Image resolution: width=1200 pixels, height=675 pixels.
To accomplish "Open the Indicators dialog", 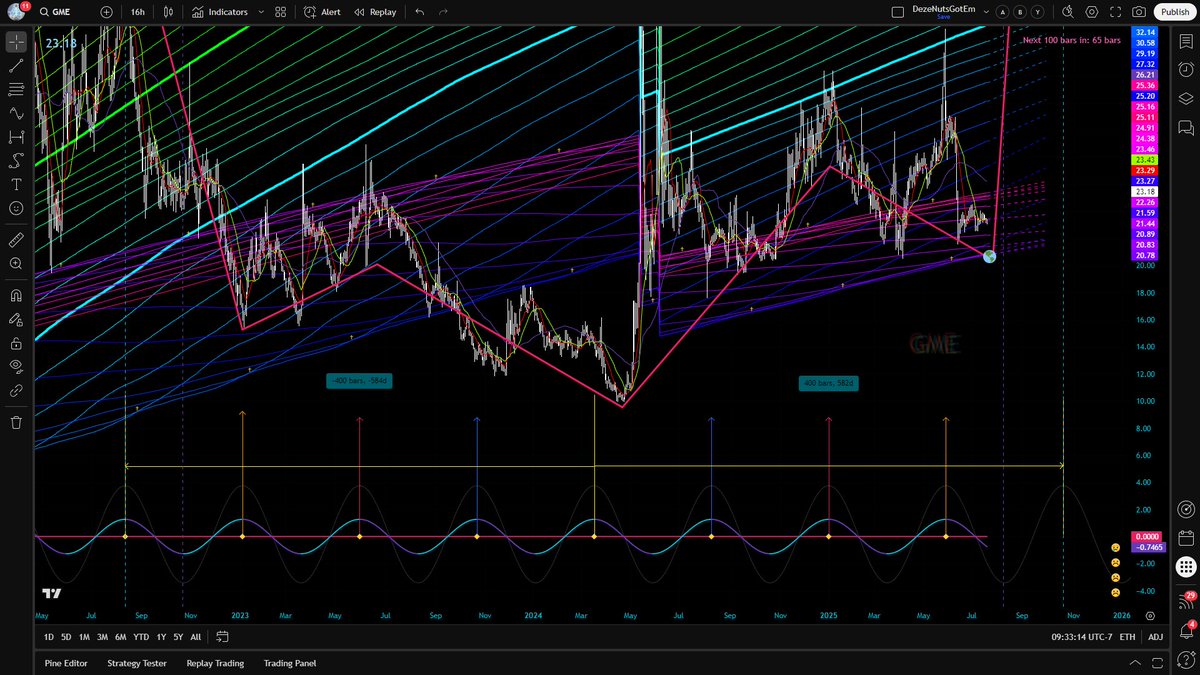I will pos(220,12).
